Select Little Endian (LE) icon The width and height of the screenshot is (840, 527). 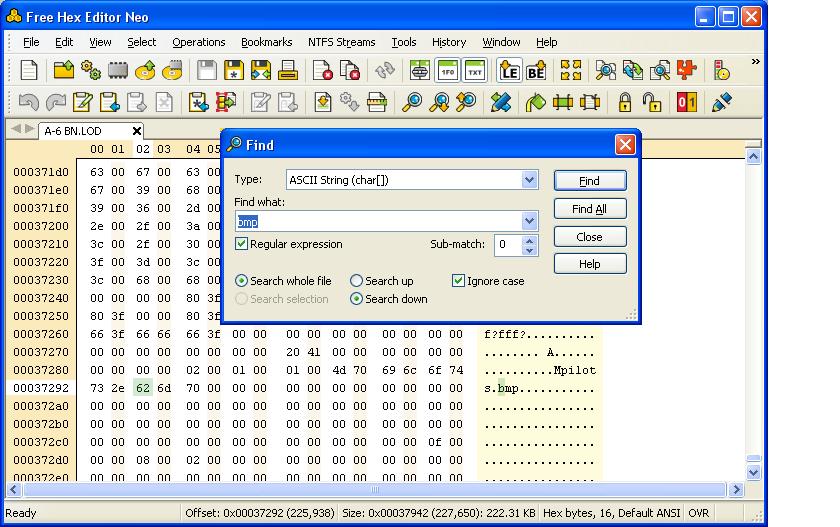point(509,70)
